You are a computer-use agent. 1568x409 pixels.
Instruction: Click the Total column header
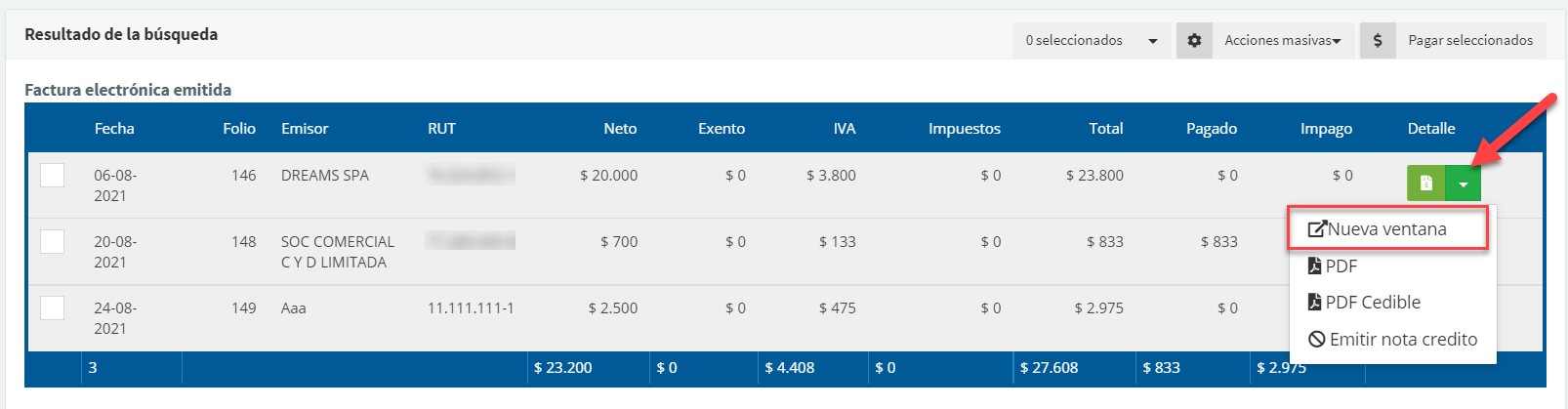tap(1106, 129)
